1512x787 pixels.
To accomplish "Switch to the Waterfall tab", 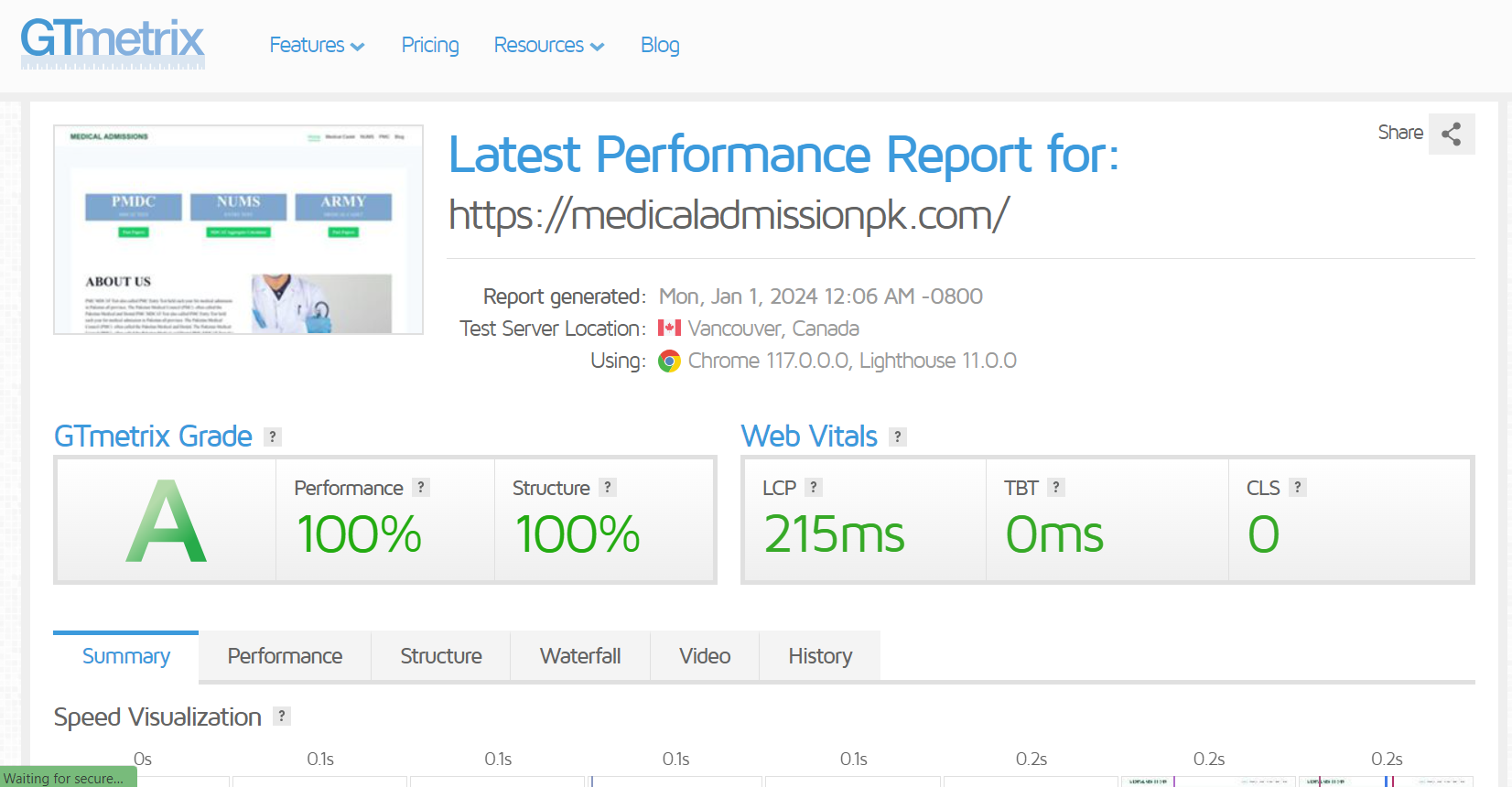I will click(580, 656).
